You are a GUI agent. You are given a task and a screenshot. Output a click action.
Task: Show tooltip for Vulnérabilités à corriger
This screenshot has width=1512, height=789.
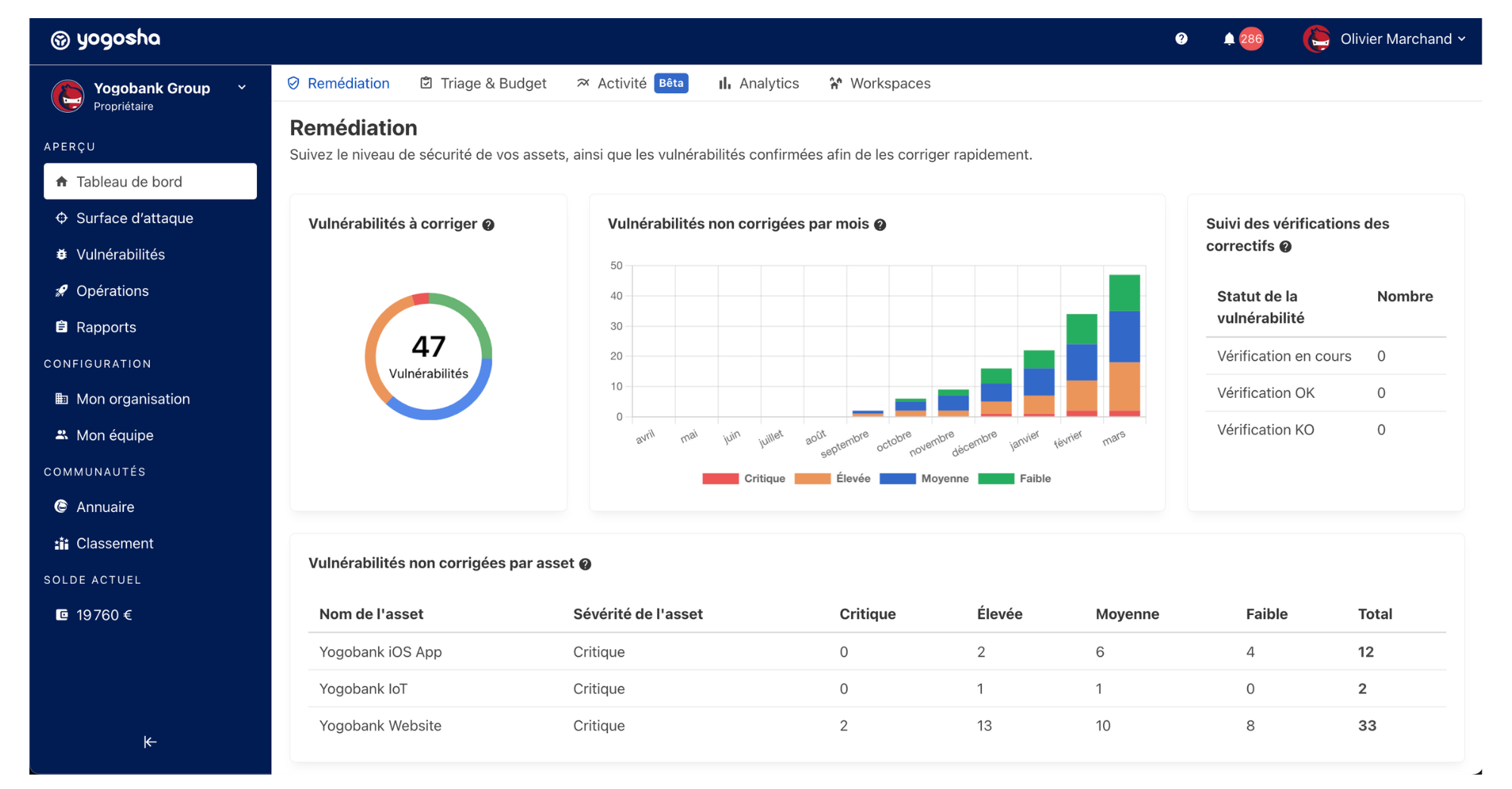click(488, 225)
